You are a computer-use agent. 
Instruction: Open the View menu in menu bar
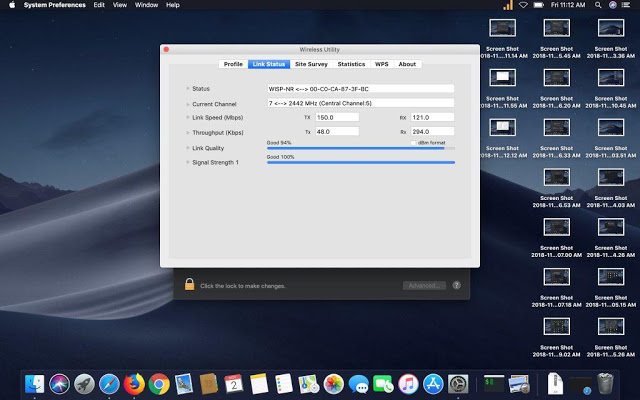tap(119, 5)
